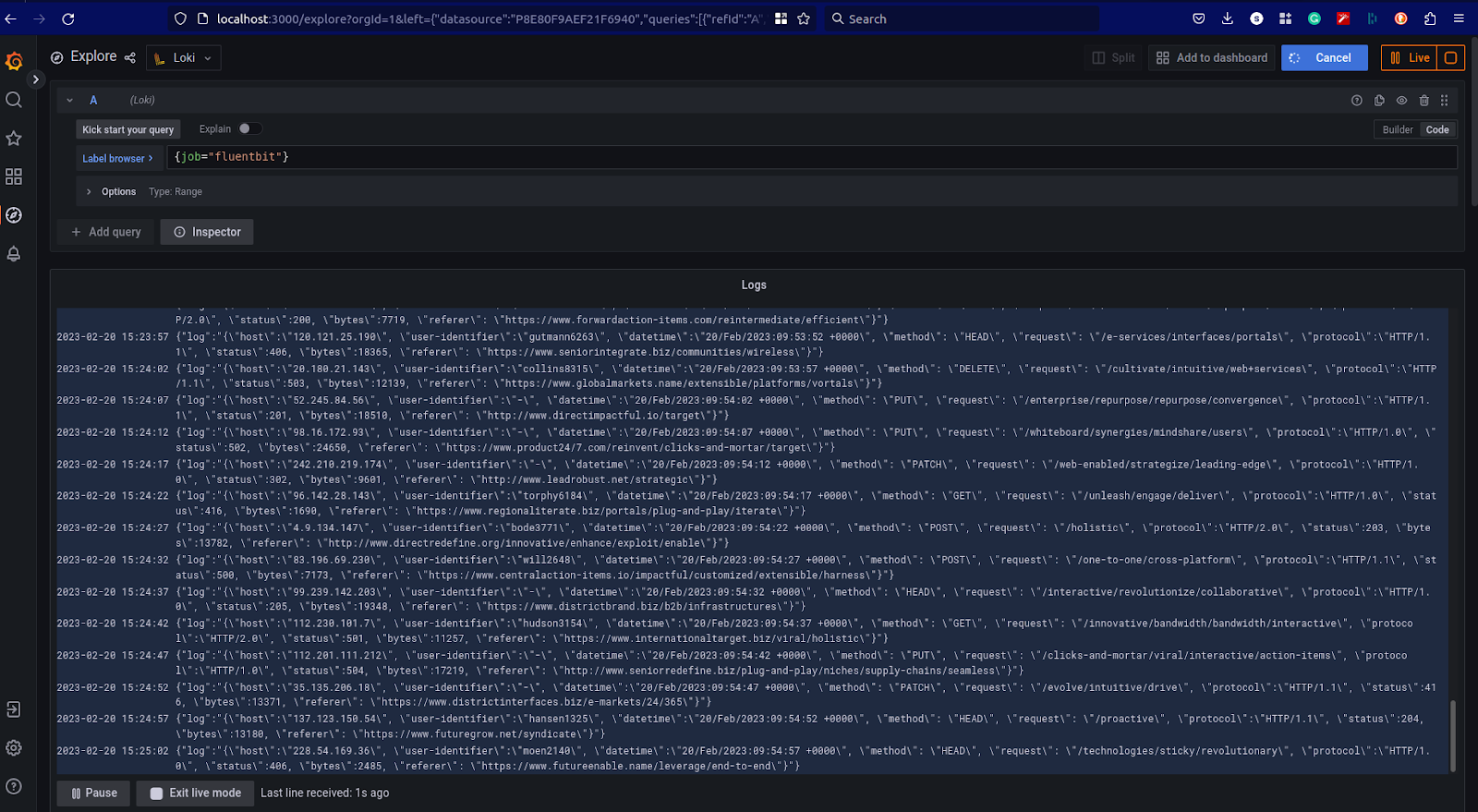The image size is (1478, 812).
Task: Open the sidebar search icon
Action: click(x=14, y=100)
